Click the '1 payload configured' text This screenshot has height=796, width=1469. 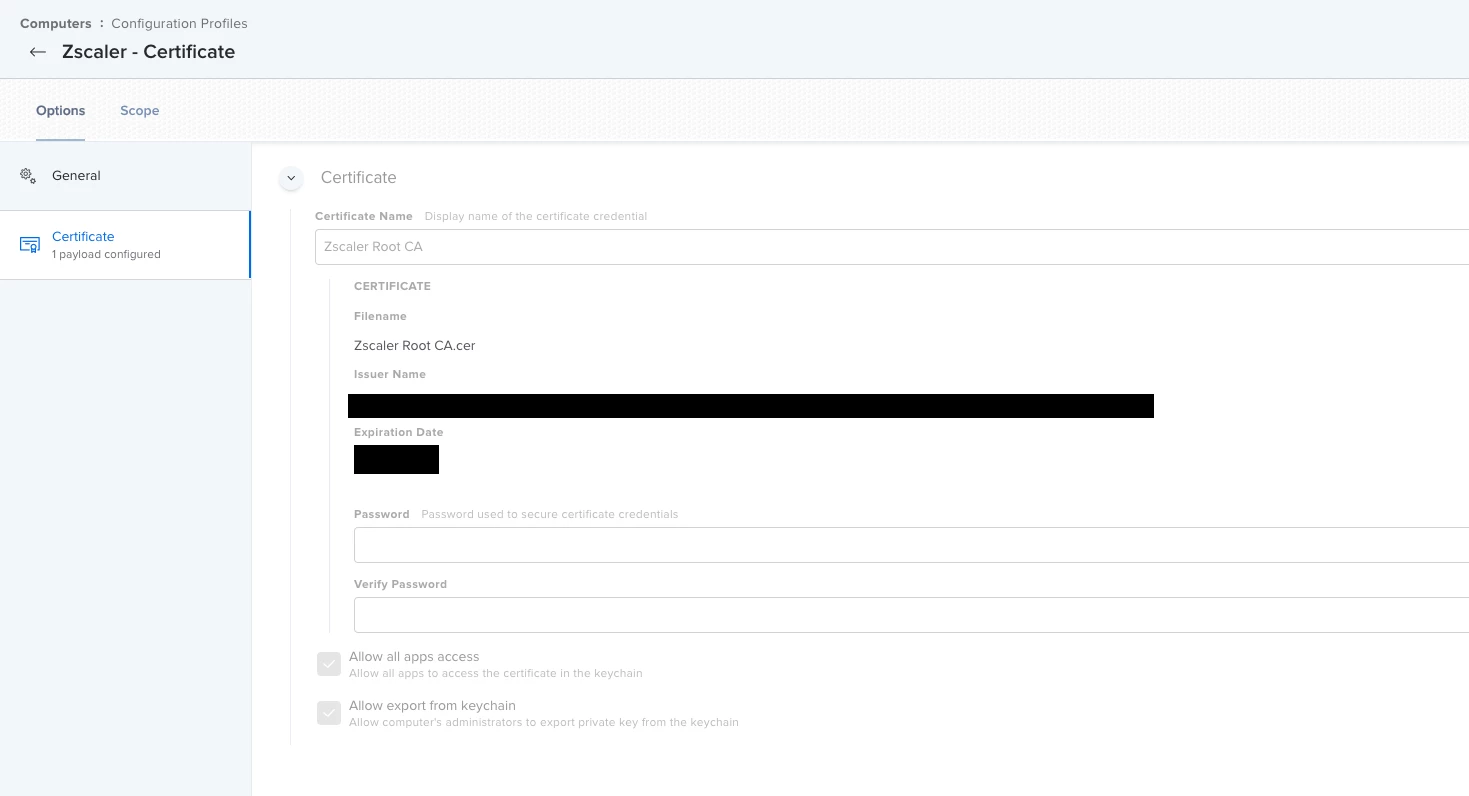[106, 255]
